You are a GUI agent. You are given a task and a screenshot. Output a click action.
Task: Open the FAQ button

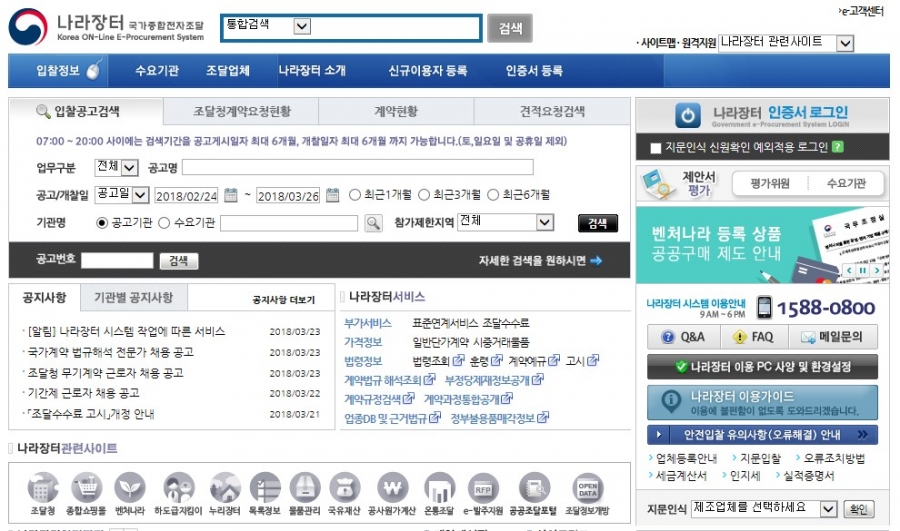[x=754, y=337]
